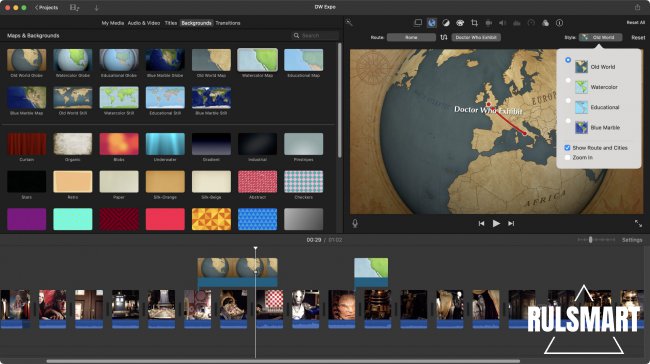This screenshot has height=364, width=650.
Task: Choose the Curtain background
Action: pyautogui.click(x=27, y=144)
